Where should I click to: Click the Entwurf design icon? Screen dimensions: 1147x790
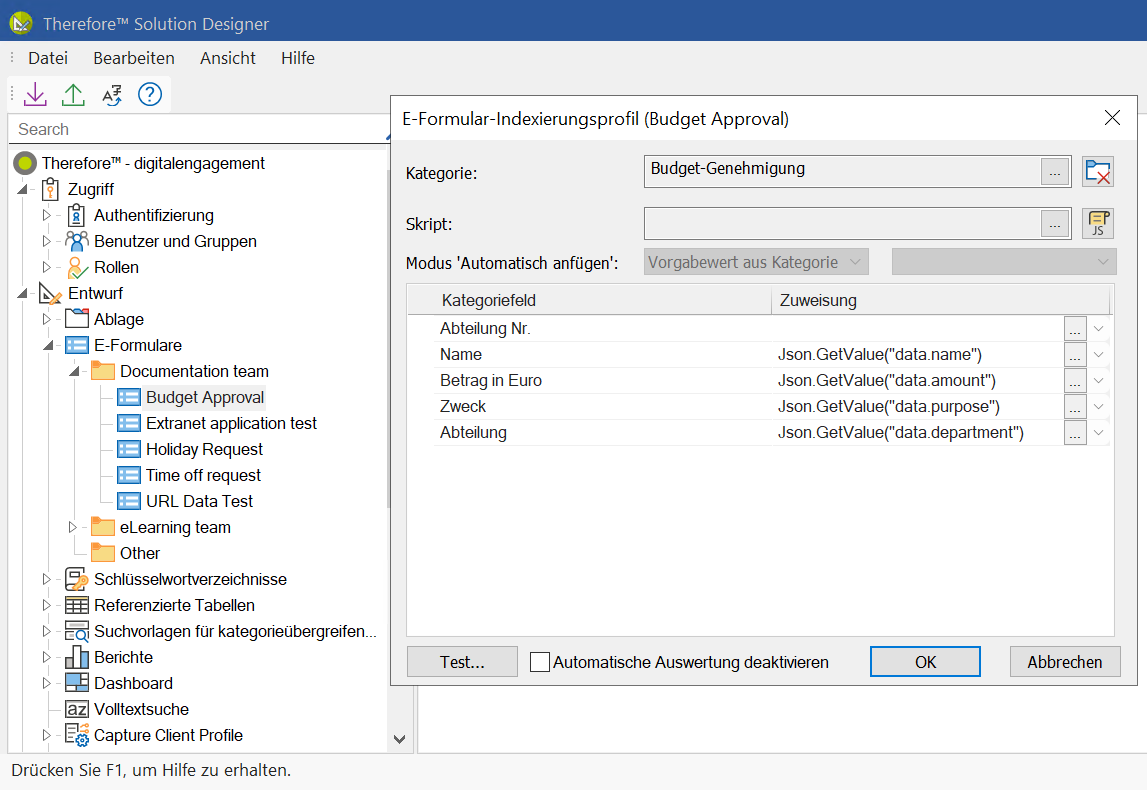click(50, 293)
